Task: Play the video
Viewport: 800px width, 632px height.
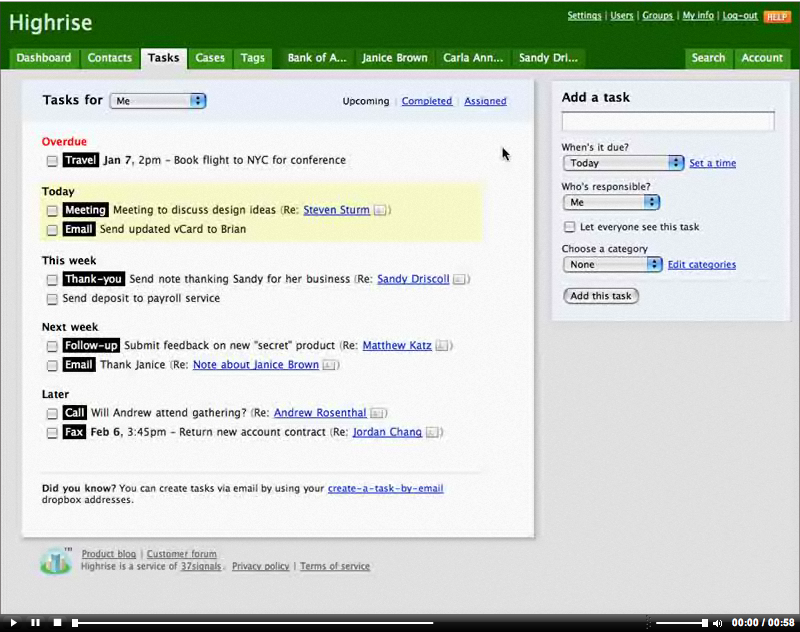Action: pos(13,622)
